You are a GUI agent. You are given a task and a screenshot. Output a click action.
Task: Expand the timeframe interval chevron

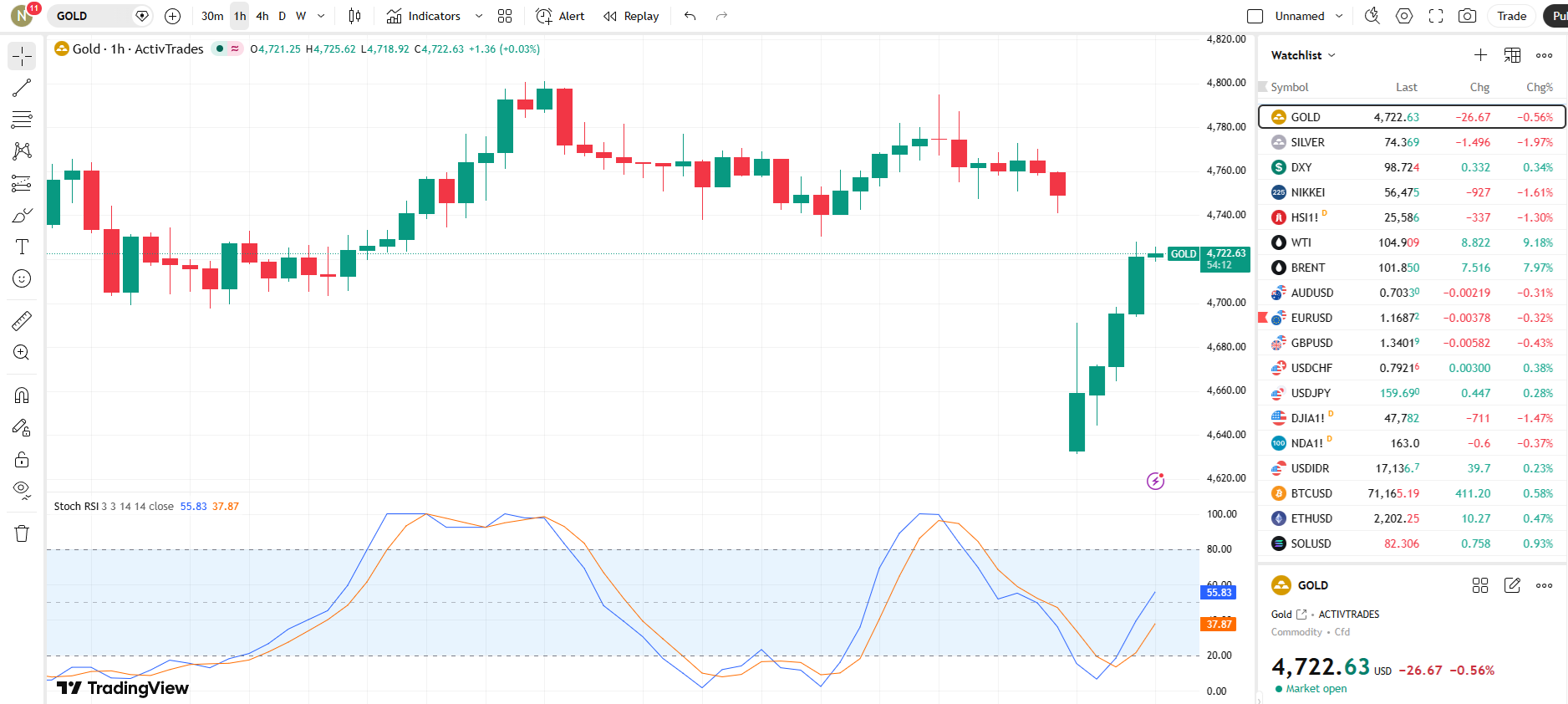[x=321, y=16]
